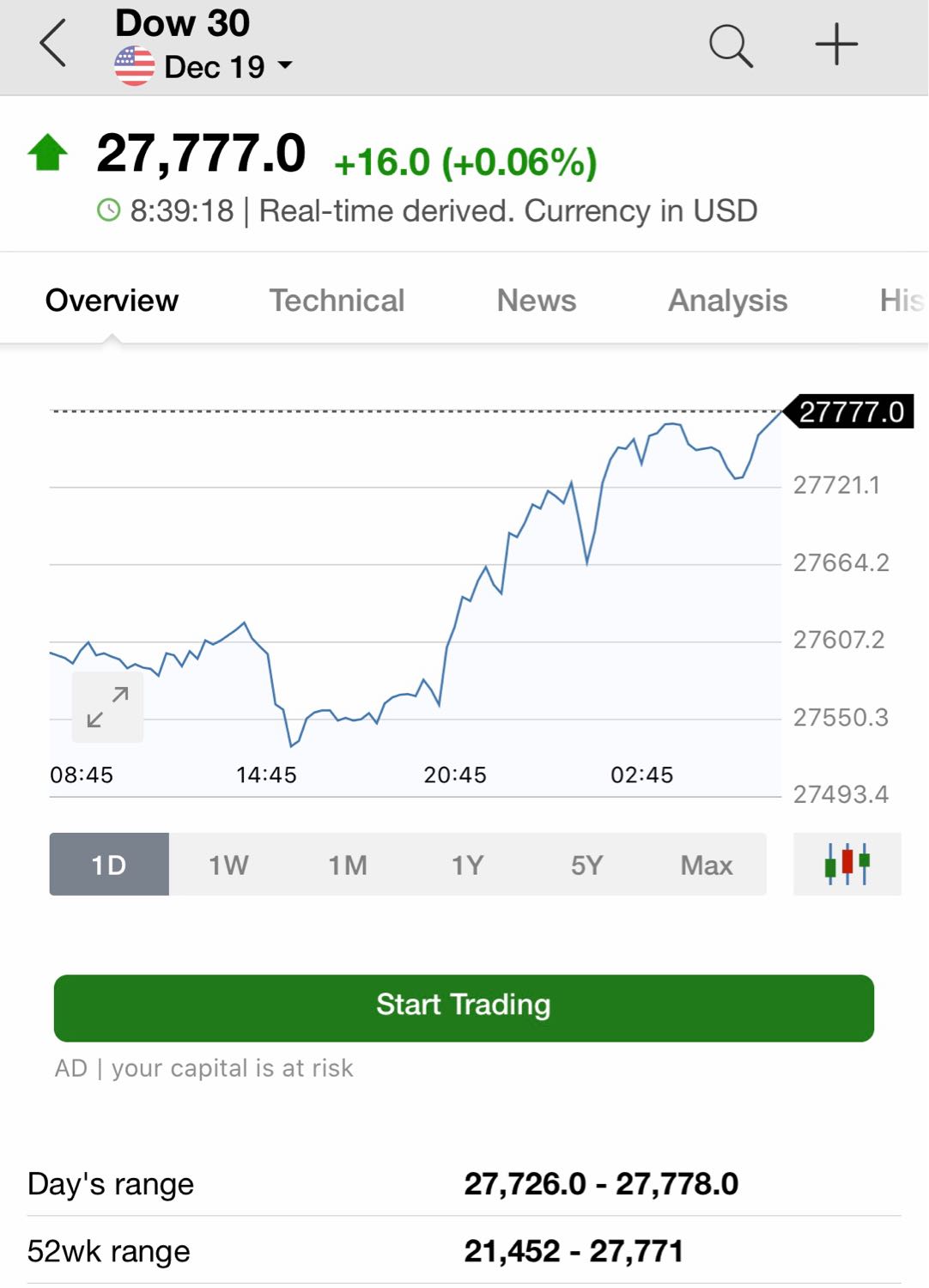Open the Analysis tab
The image size is (929, 1288).
pyautogui.click(x=727, y=301)
